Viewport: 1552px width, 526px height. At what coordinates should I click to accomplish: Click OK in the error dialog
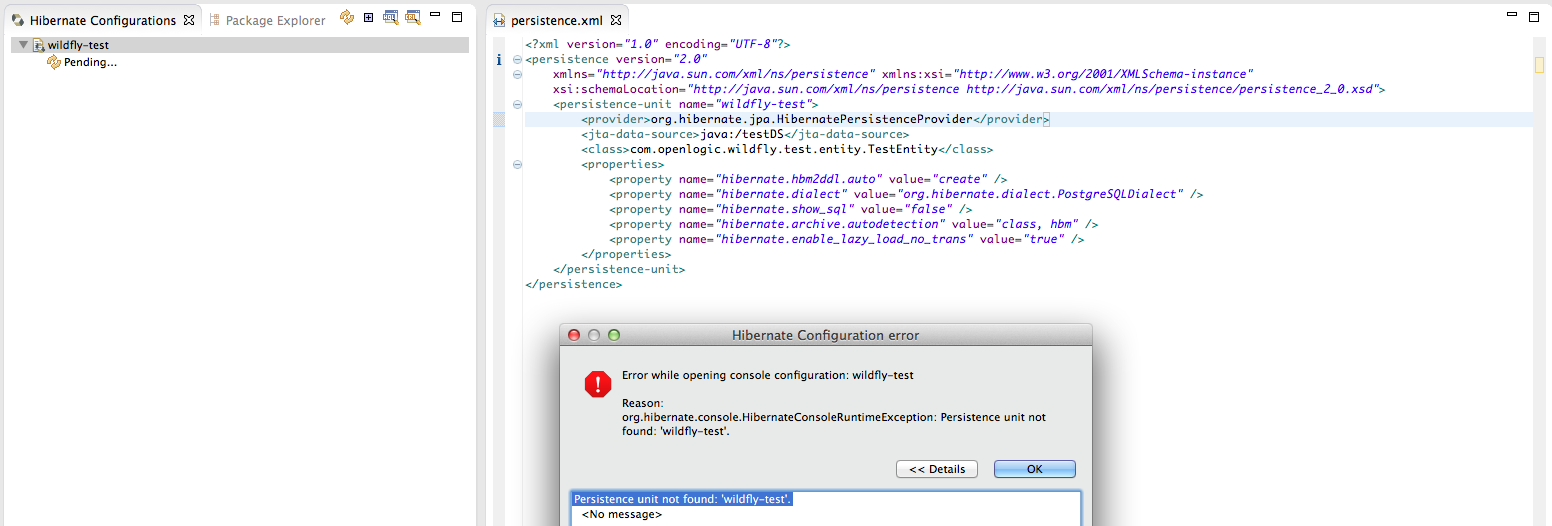(x=1035, y=469)
